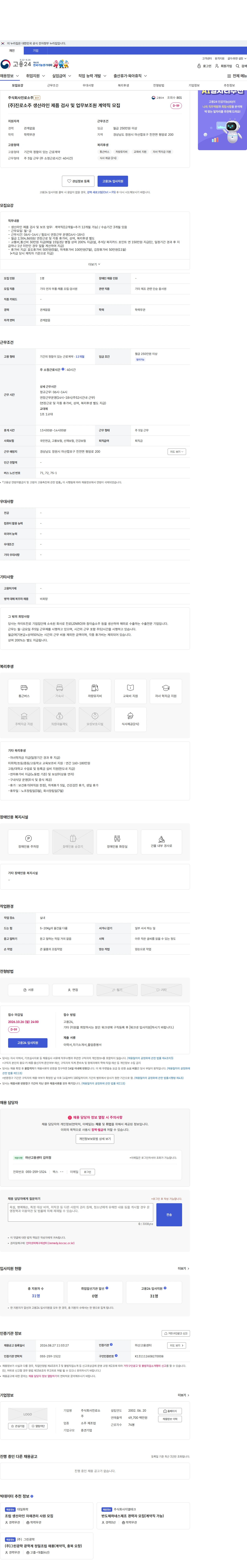This screenshot has height=1568, width=247.
Task: Open the (주)그린광학 recommended job posting
Action: pos(46,1545)
